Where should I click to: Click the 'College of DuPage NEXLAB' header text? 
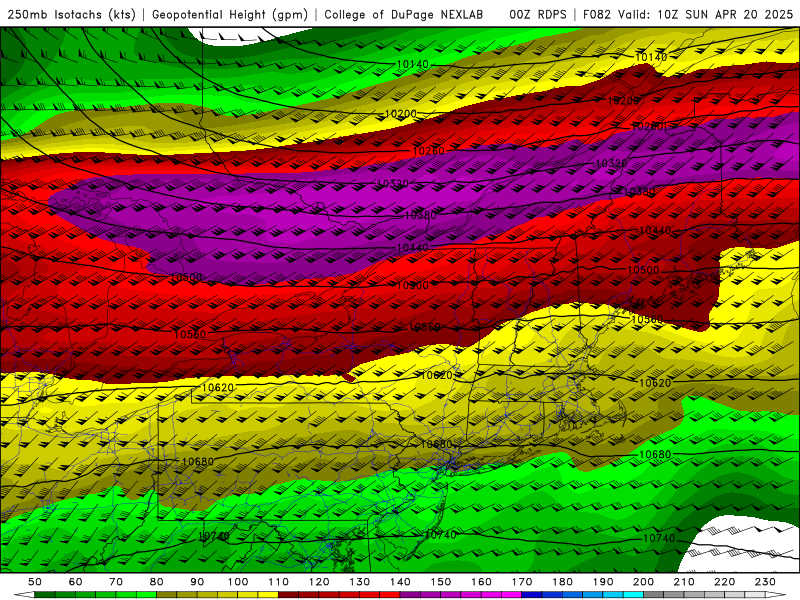[x=404, y=14]
